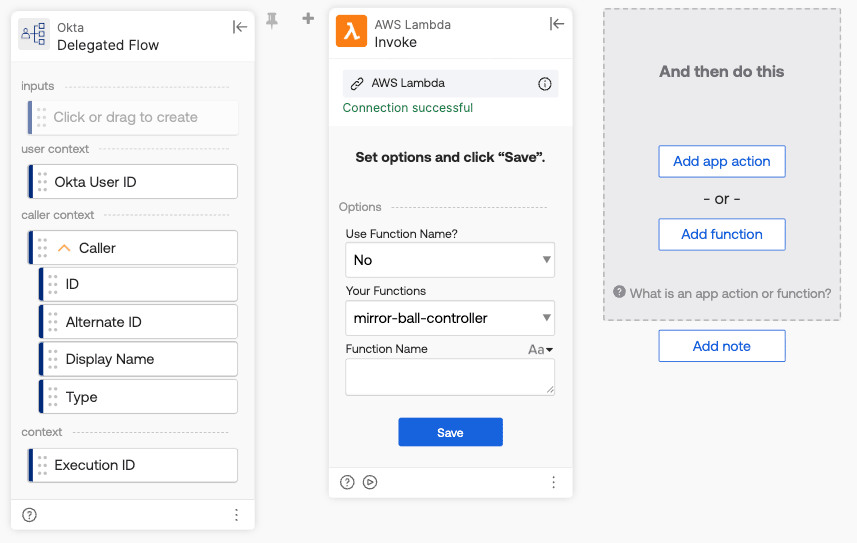
Task: Click the question mark icon beside app action help
Action: 619,291
